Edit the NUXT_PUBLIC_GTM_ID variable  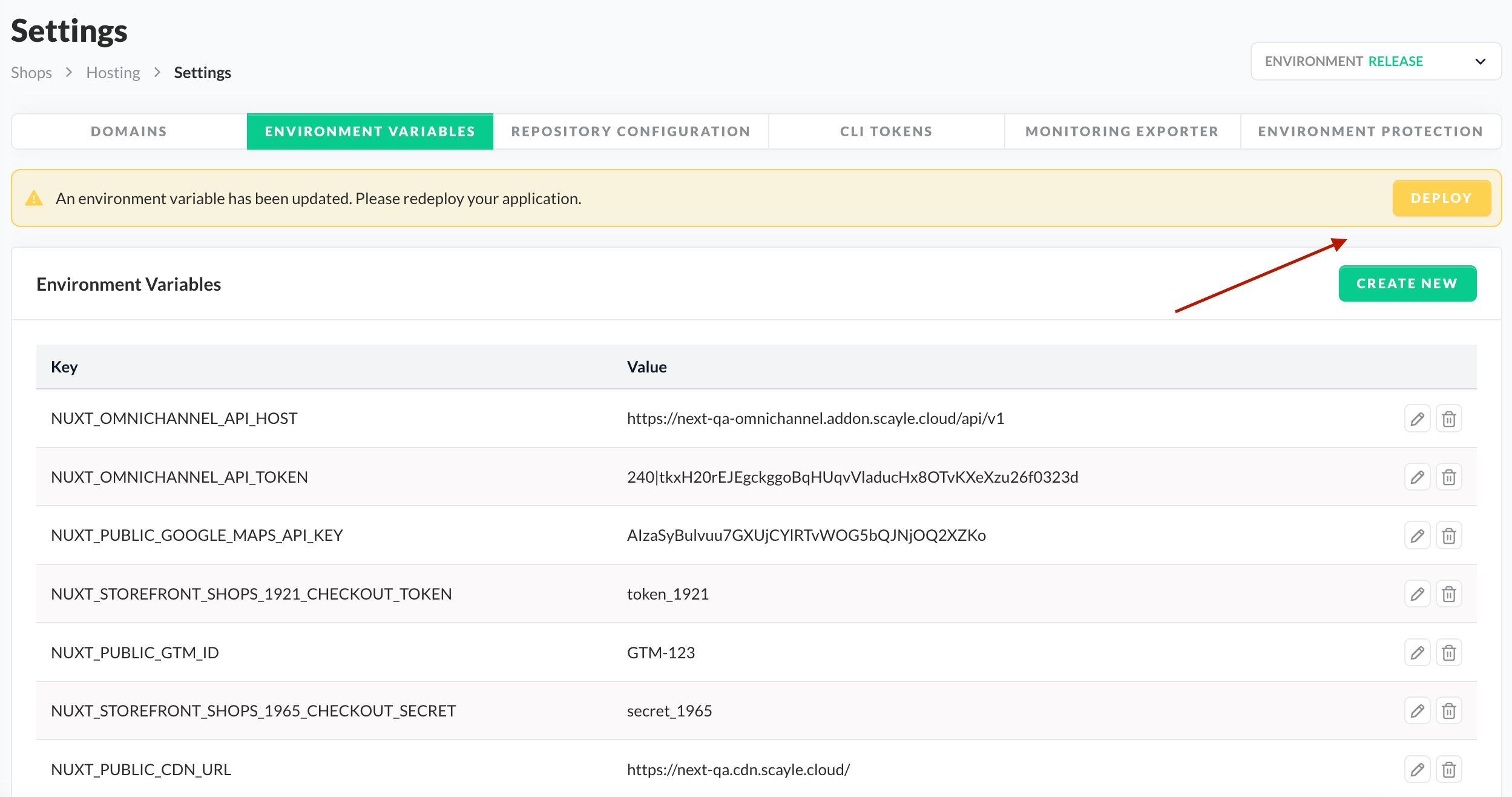coord(1417,653)
